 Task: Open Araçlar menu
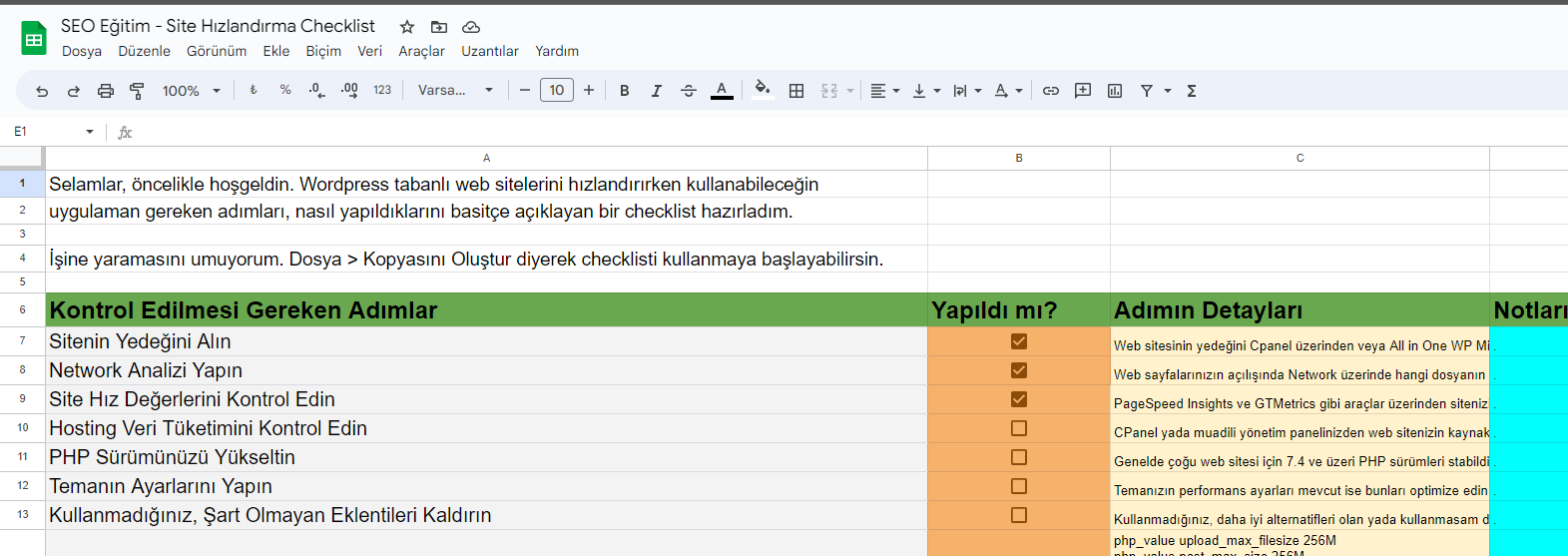click(x=422, y=51)
